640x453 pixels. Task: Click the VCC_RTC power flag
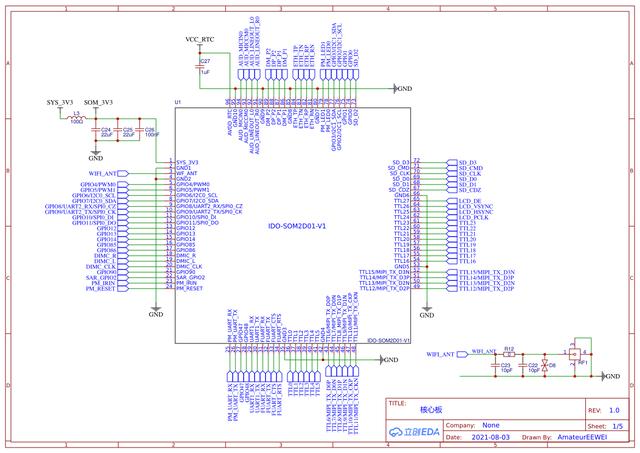pos(200,42)
